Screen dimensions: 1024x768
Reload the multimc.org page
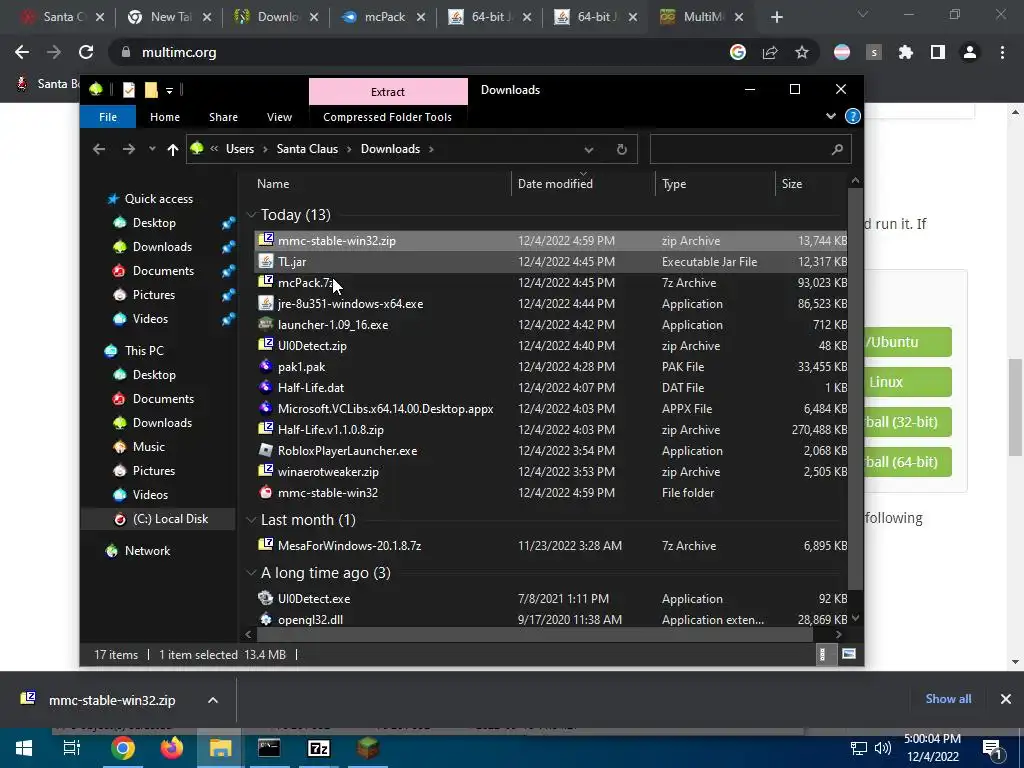pos(86,52)
